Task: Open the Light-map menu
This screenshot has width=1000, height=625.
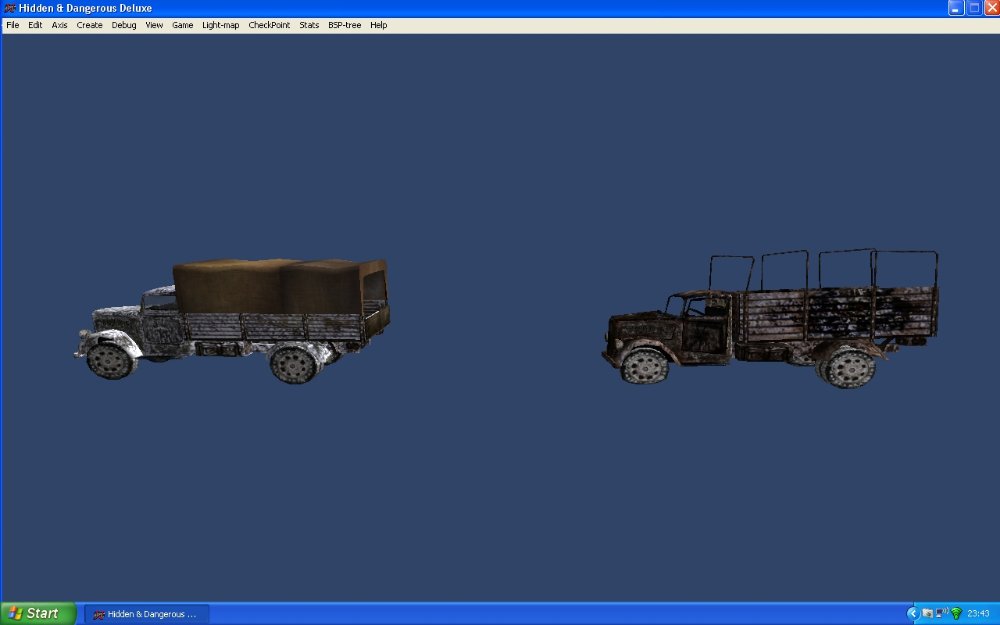Action: tap(221, 25)
